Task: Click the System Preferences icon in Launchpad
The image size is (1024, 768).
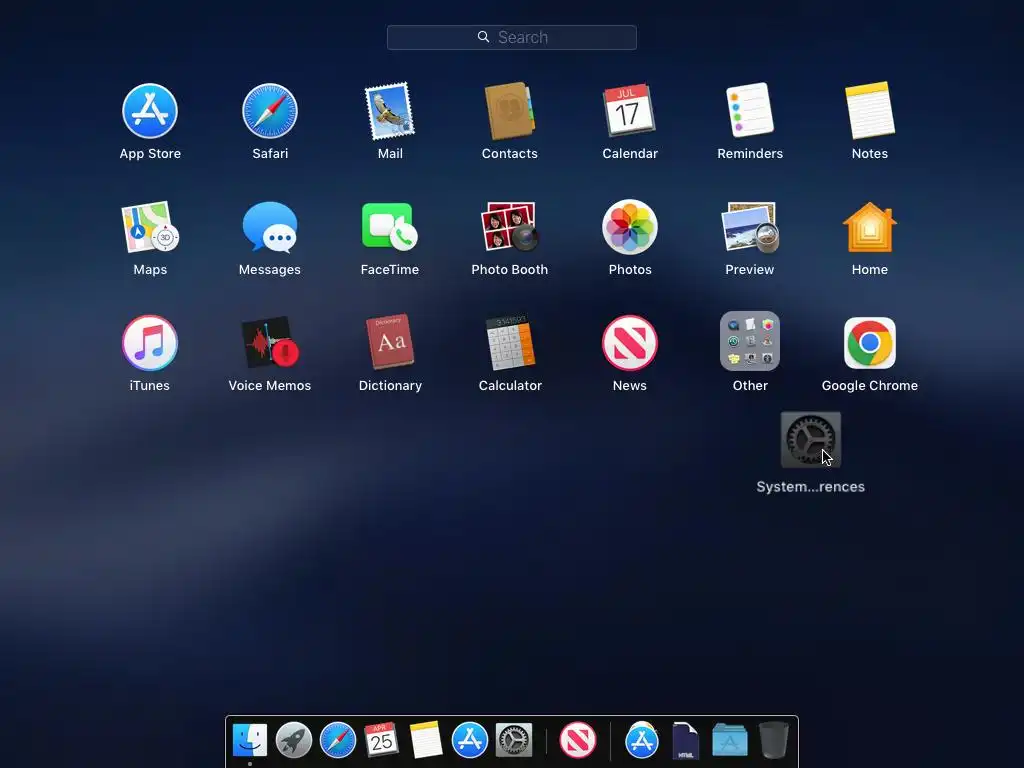Action: click(x=810, y=440)
